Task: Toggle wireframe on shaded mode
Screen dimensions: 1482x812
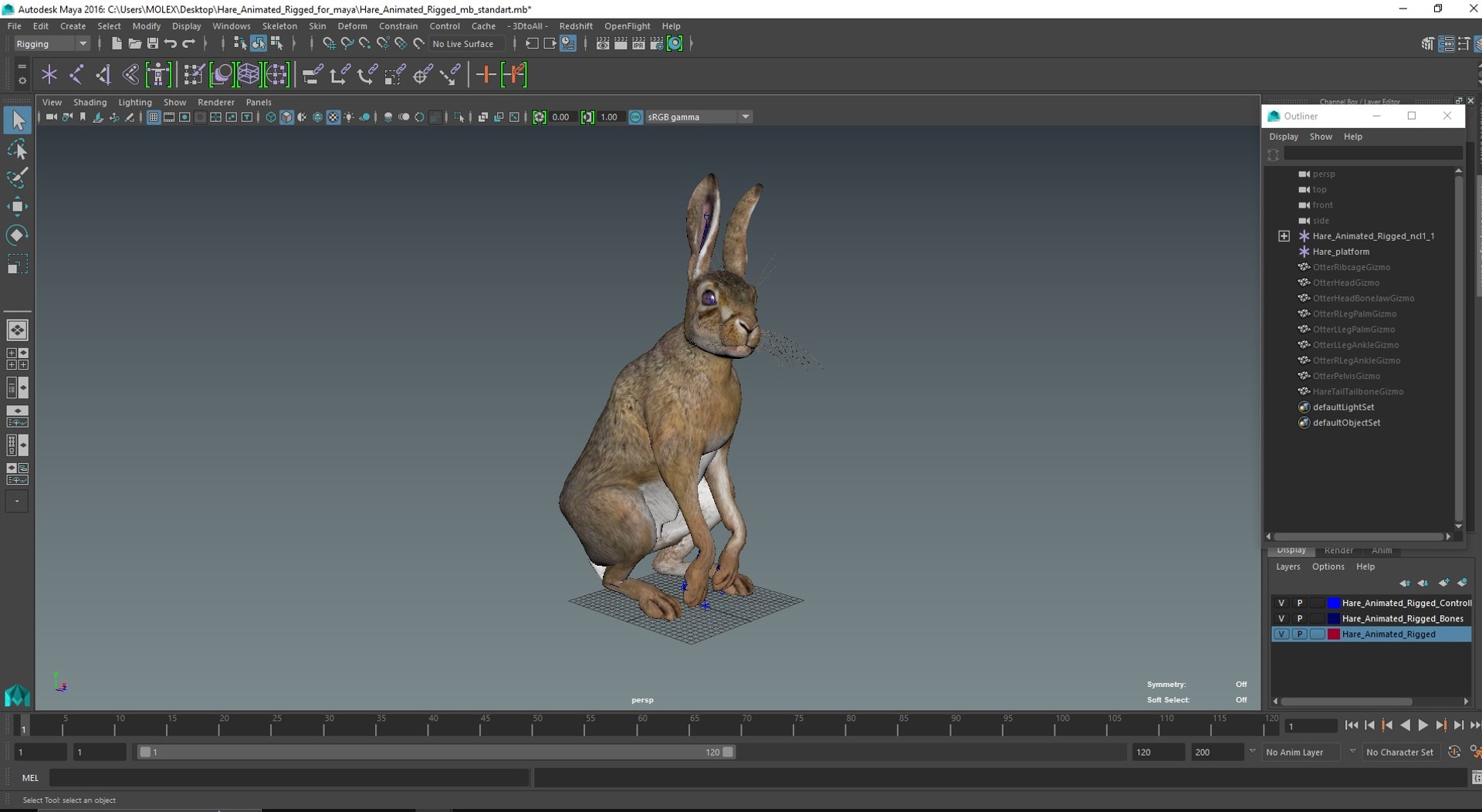Action: click(317, 117)
